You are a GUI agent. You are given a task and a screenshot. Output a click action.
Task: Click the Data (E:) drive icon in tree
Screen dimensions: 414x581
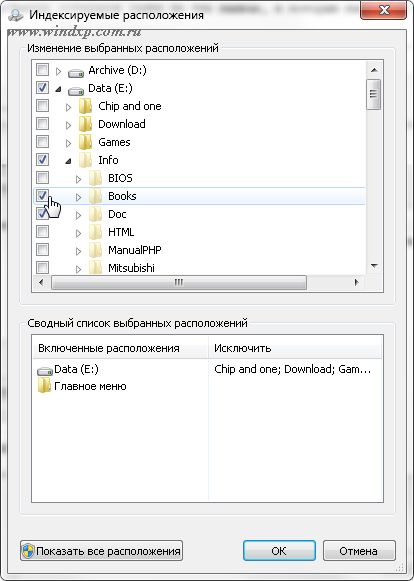[76, 90]
